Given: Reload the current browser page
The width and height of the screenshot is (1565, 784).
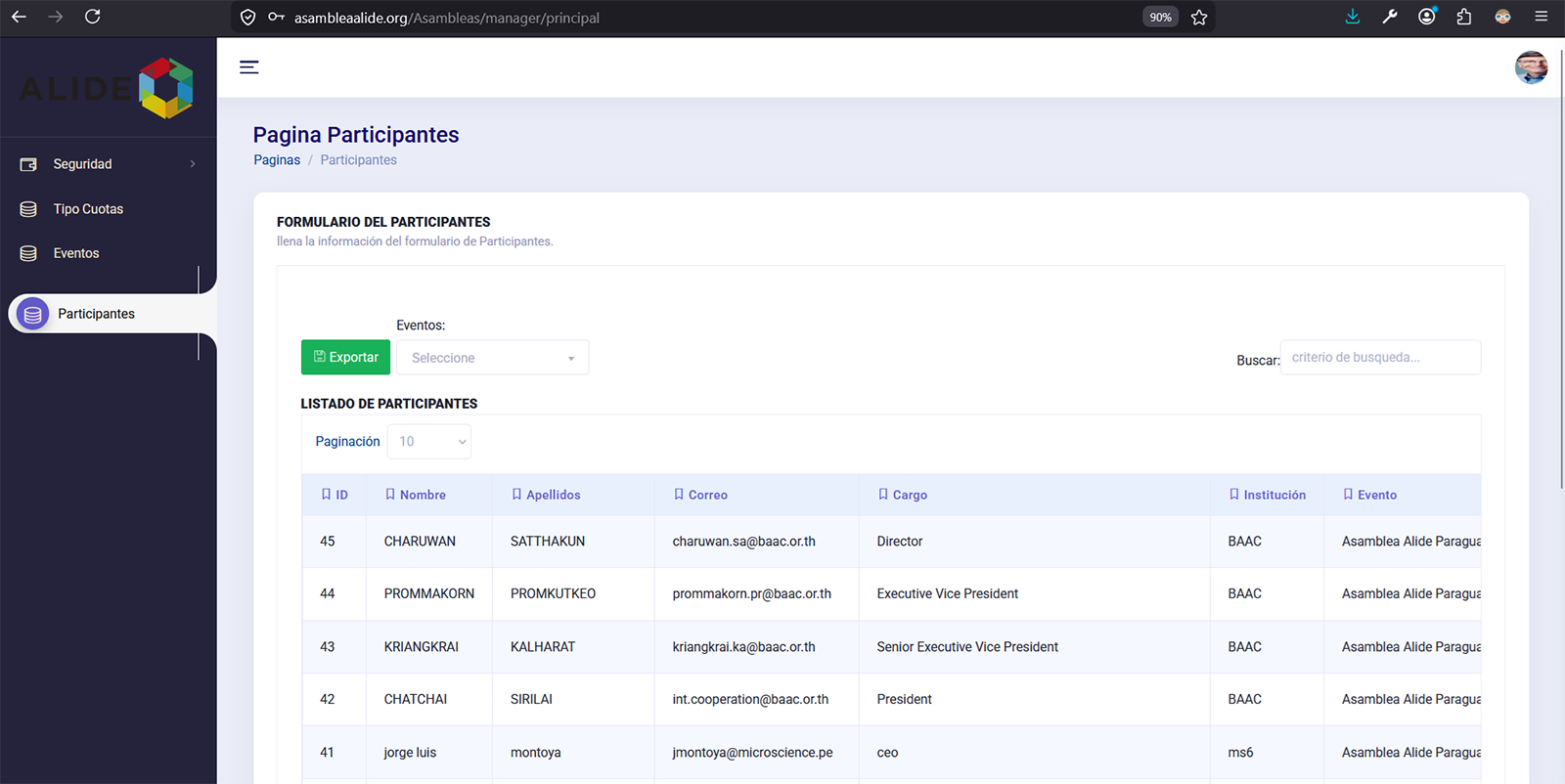Looking at the screenshot, I should coord(93,17).
